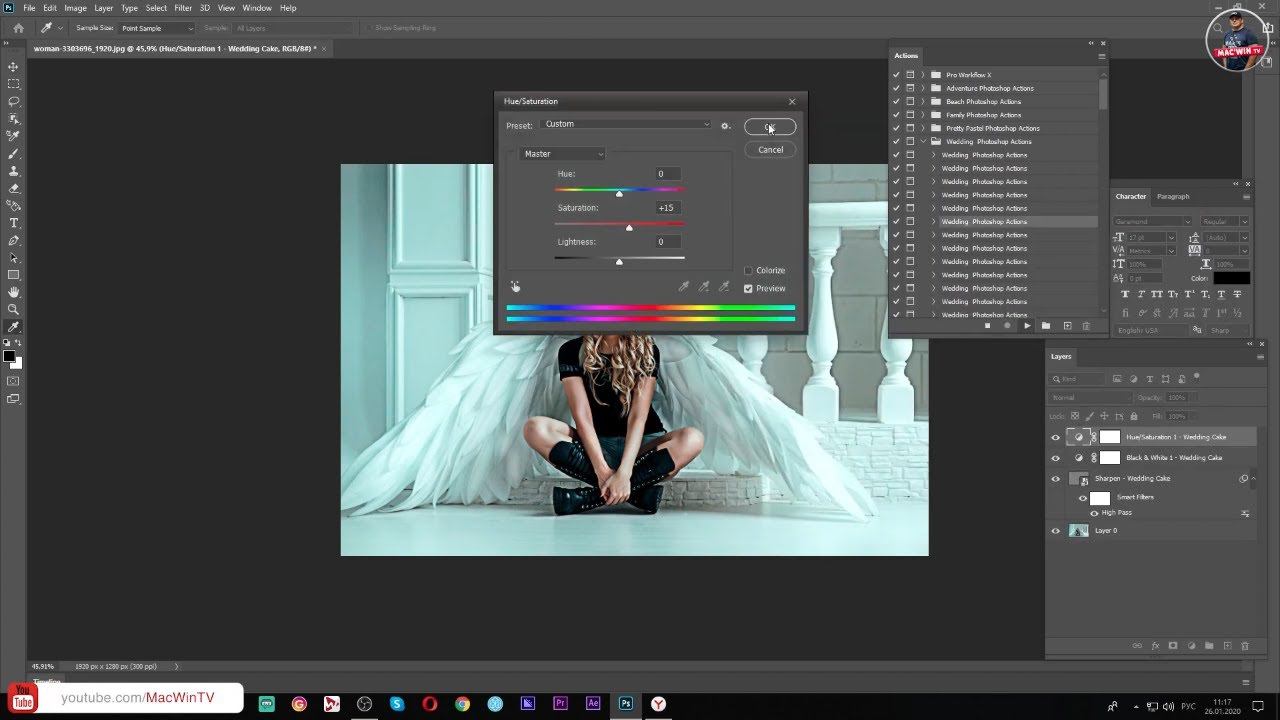Click the Add layer style fx icon
The height and width of the screenshot is (720, 1280).
pos(1155,646)
